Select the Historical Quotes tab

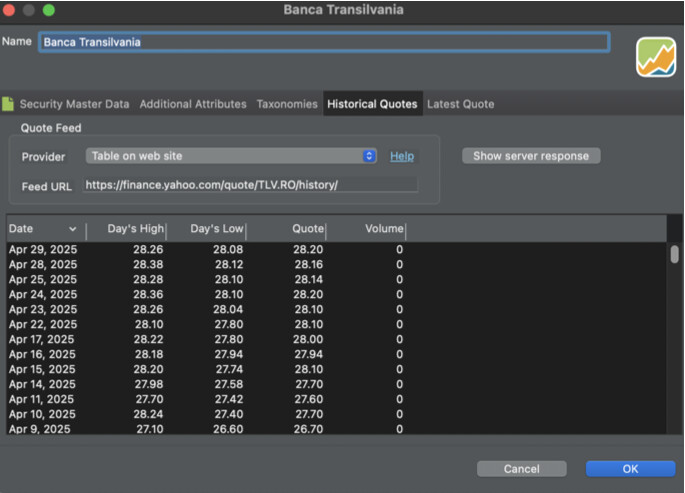(372, 104)
